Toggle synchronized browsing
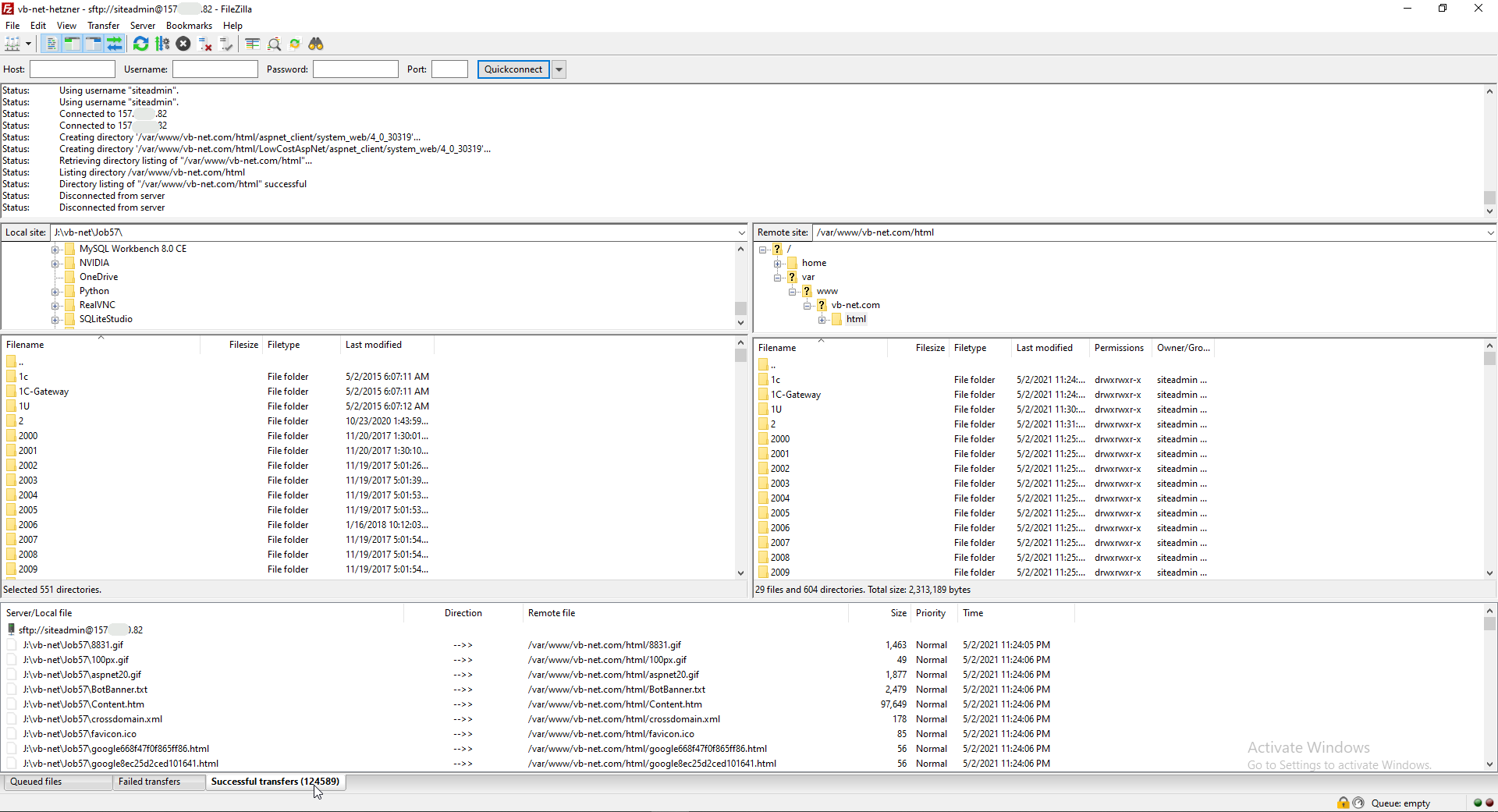Screen dimensions: 1498x812 pyautogui.click(x=295, y=44)
